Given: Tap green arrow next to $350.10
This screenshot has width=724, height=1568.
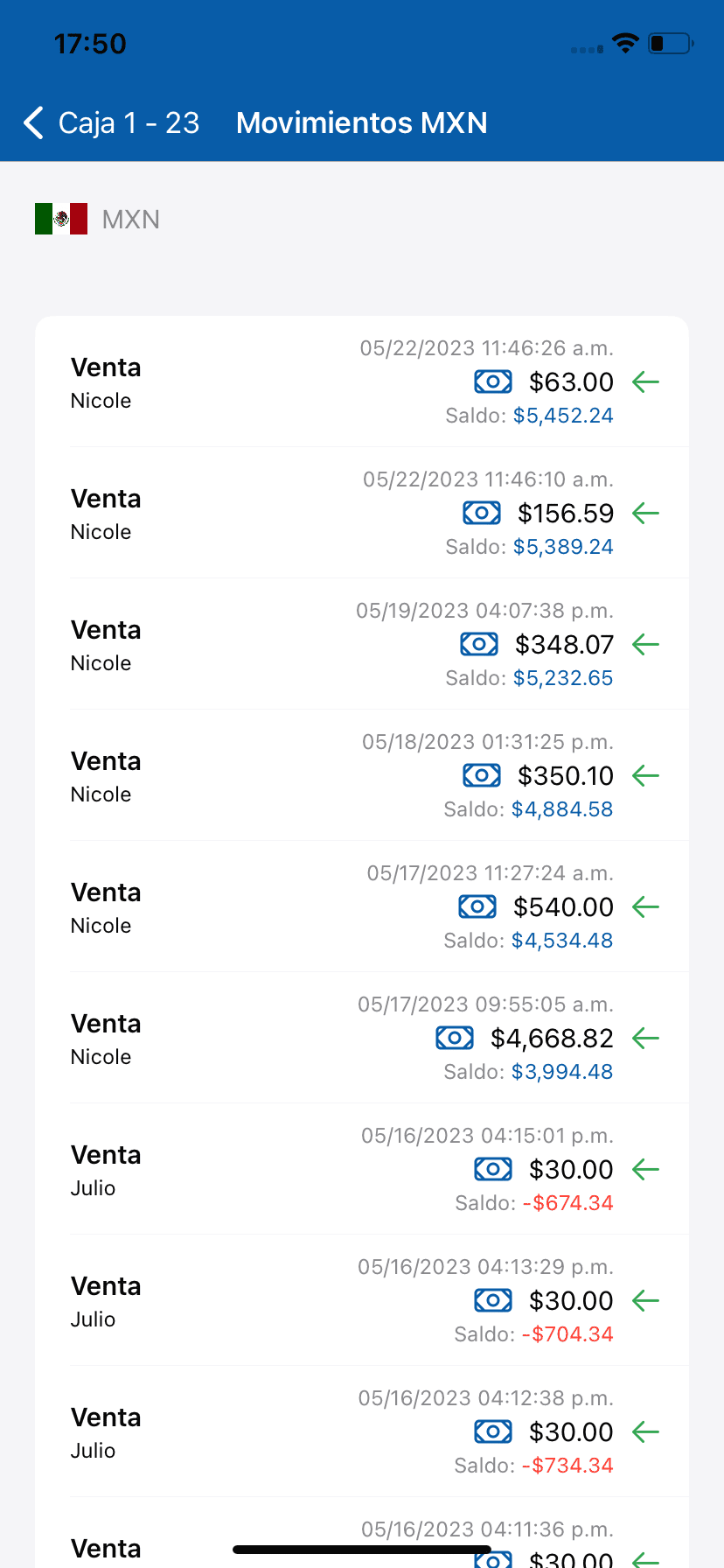Looking at the screenshot, I should (x=645, y=775).
